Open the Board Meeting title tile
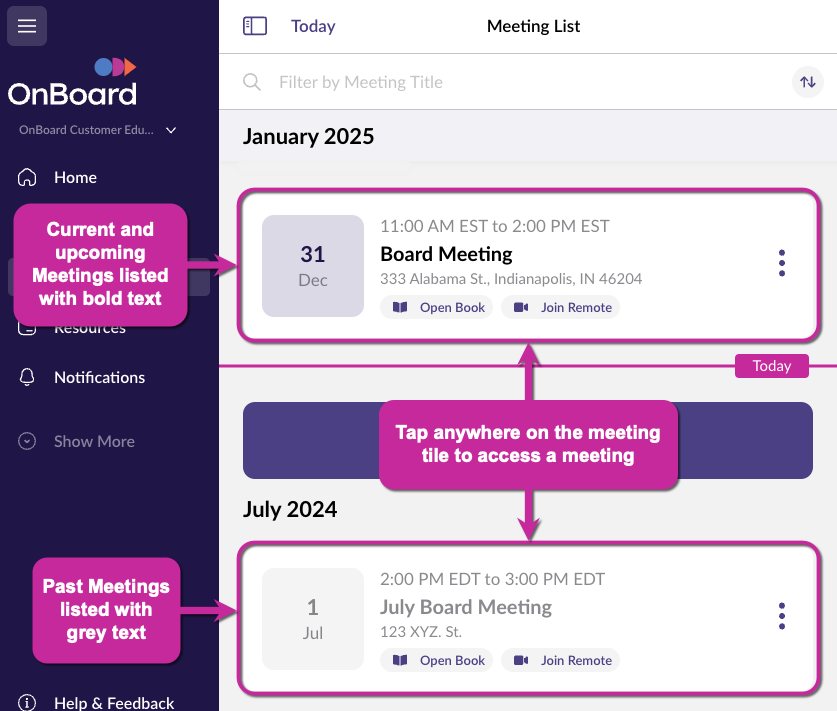 (x=446, y=254)
